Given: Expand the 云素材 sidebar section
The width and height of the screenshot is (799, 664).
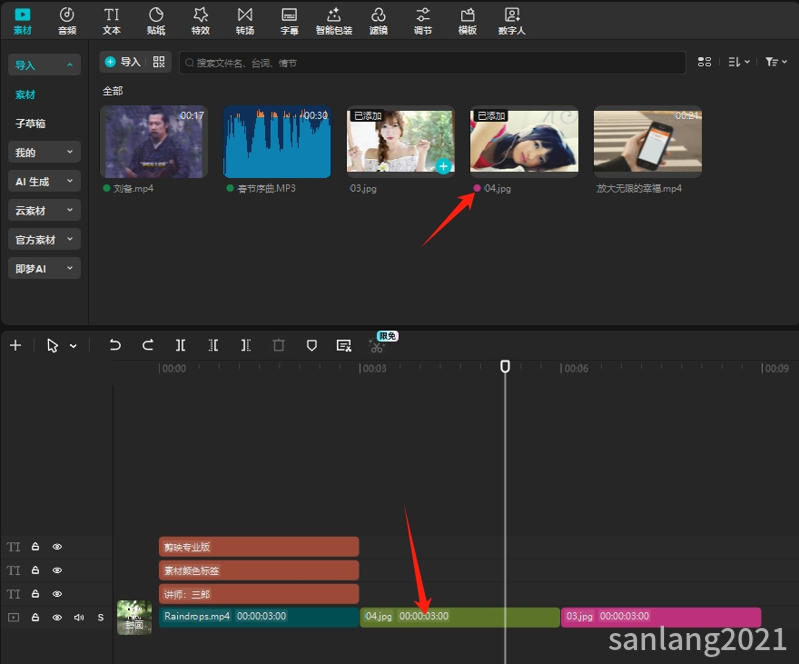Looking at the screenshot, I should [x=44, y=210].
